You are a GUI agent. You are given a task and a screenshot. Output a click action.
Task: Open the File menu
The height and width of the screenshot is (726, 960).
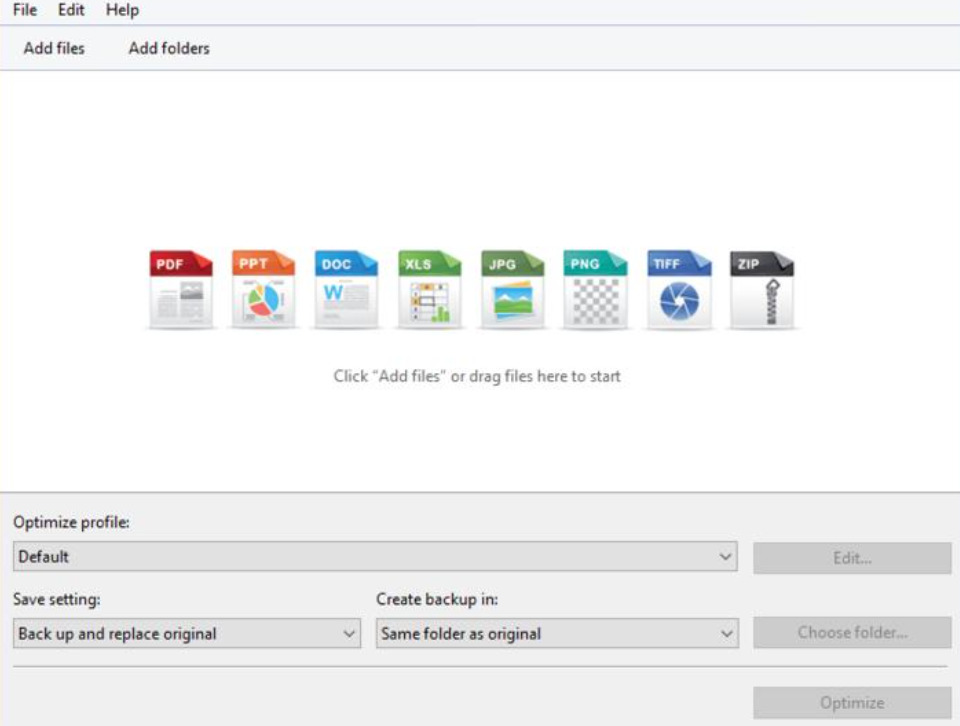coord(25,10)
